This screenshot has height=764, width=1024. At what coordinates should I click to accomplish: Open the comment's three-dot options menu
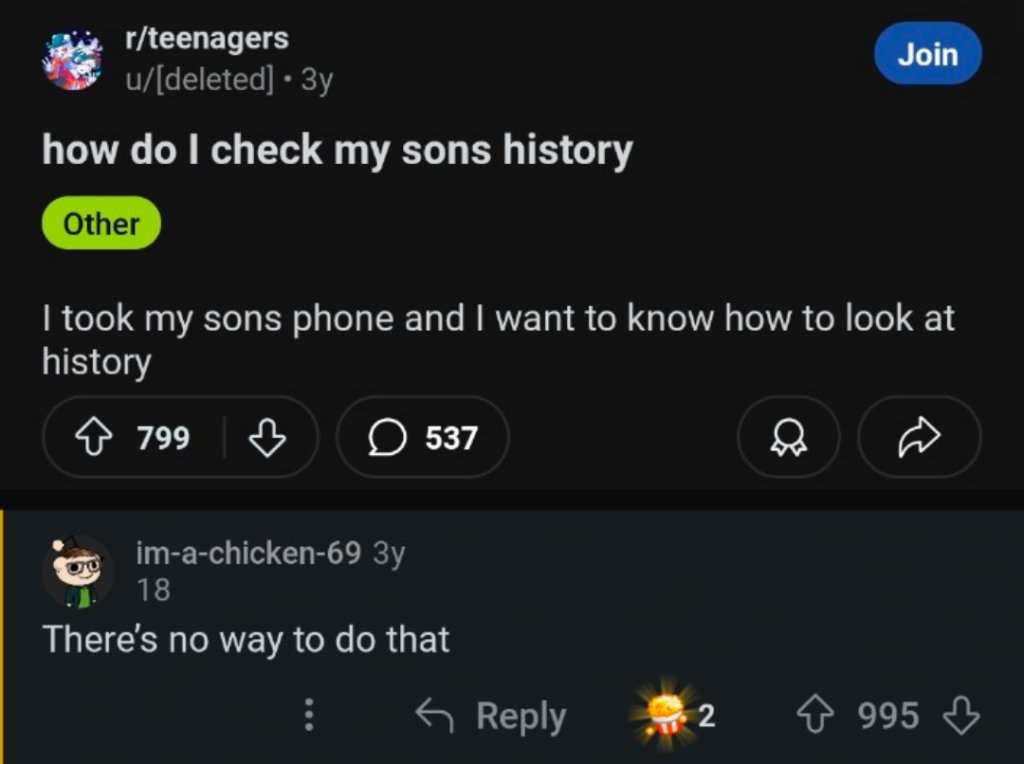point(309,716)
